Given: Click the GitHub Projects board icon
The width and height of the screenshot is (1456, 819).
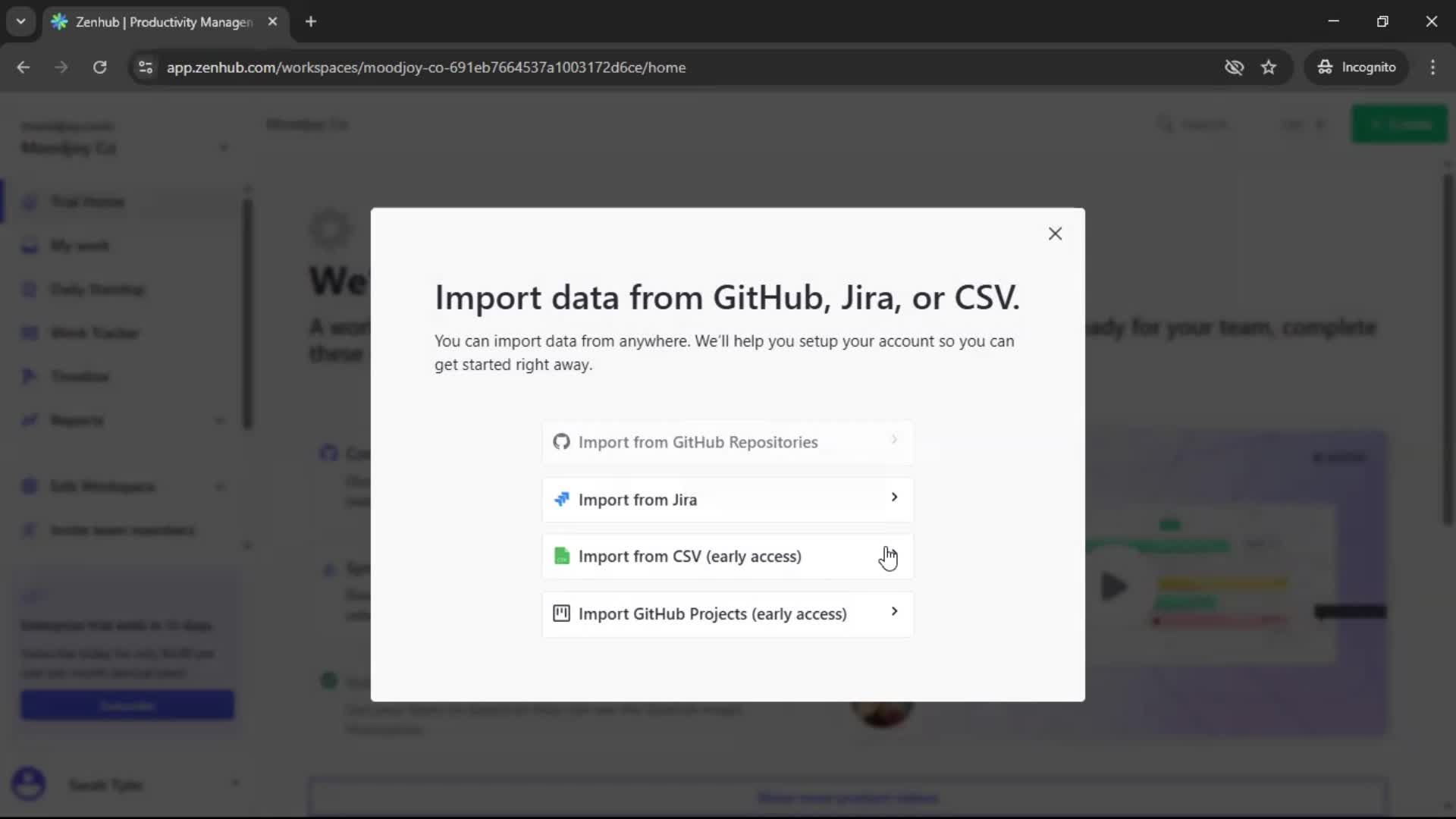Looking at the screenshot, I should click(561, 613).
